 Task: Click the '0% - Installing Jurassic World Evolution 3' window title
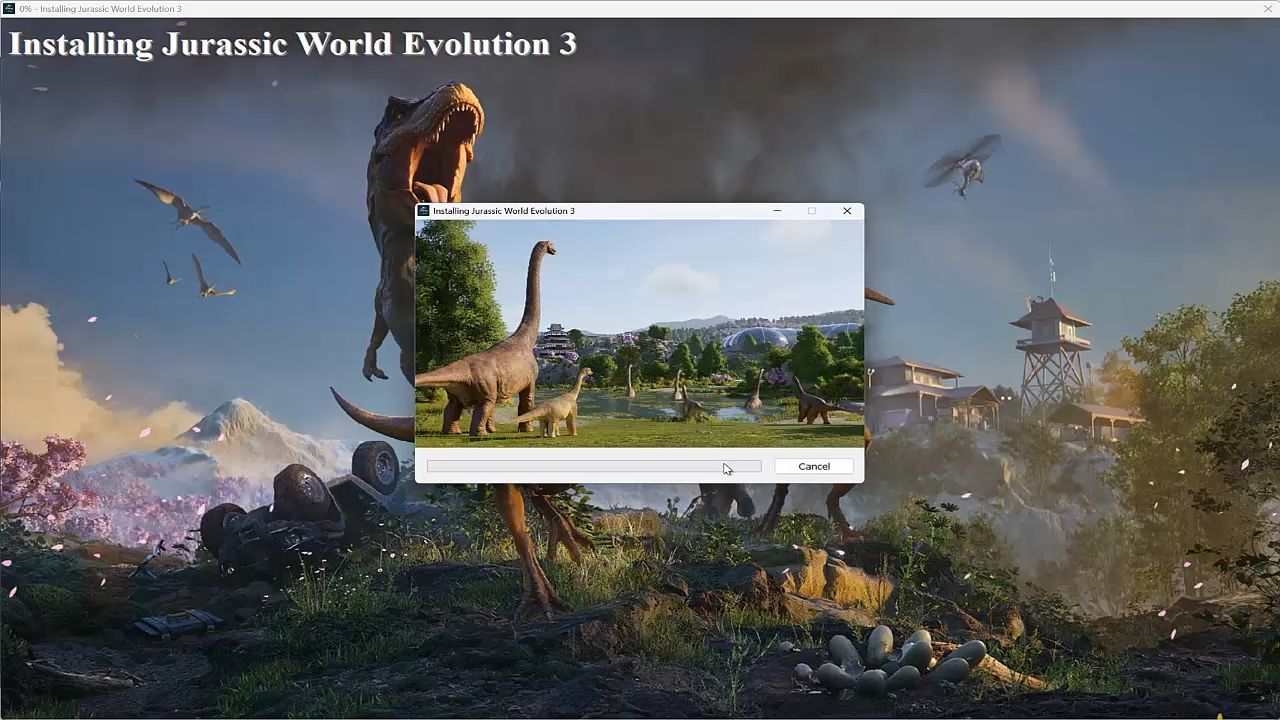(101, 9)
